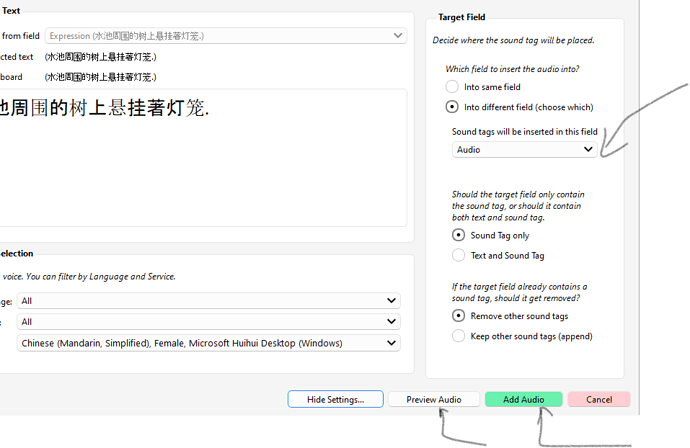Click the pink Cancel button
Viewport: 690px width, 448px height.
click(x=598, y=399)
